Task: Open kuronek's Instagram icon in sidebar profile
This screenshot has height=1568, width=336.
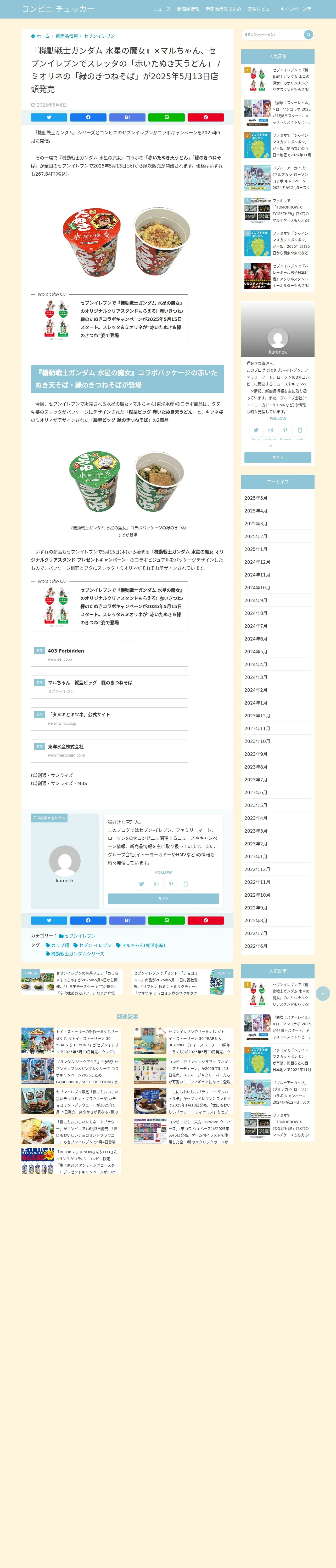Action: [x=271, y=430]
